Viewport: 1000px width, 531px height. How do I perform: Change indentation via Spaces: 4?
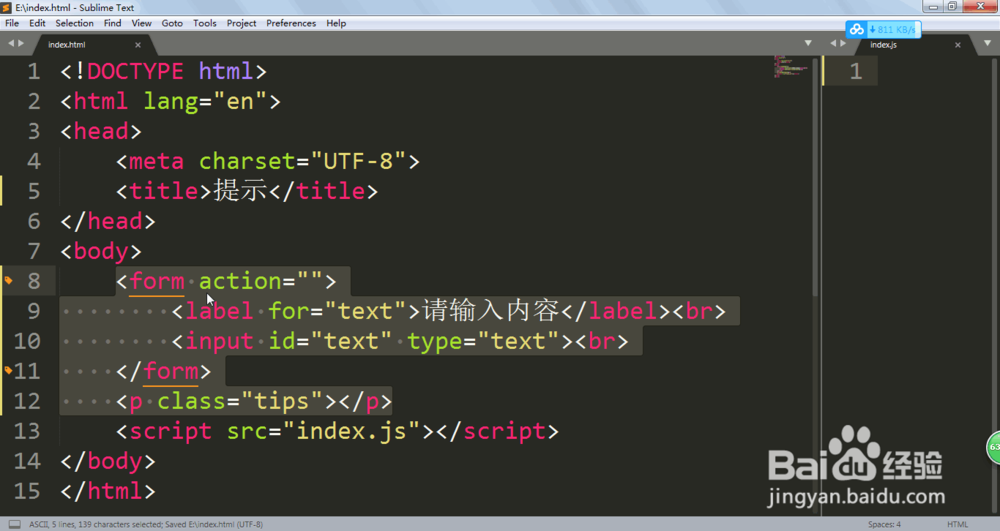(x=884, y=524)
